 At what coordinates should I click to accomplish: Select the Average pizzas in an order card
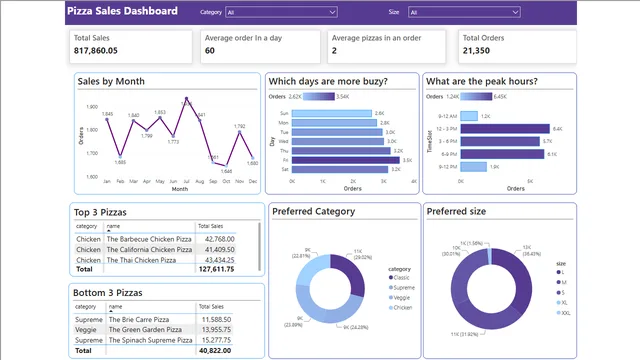[387, 47]
